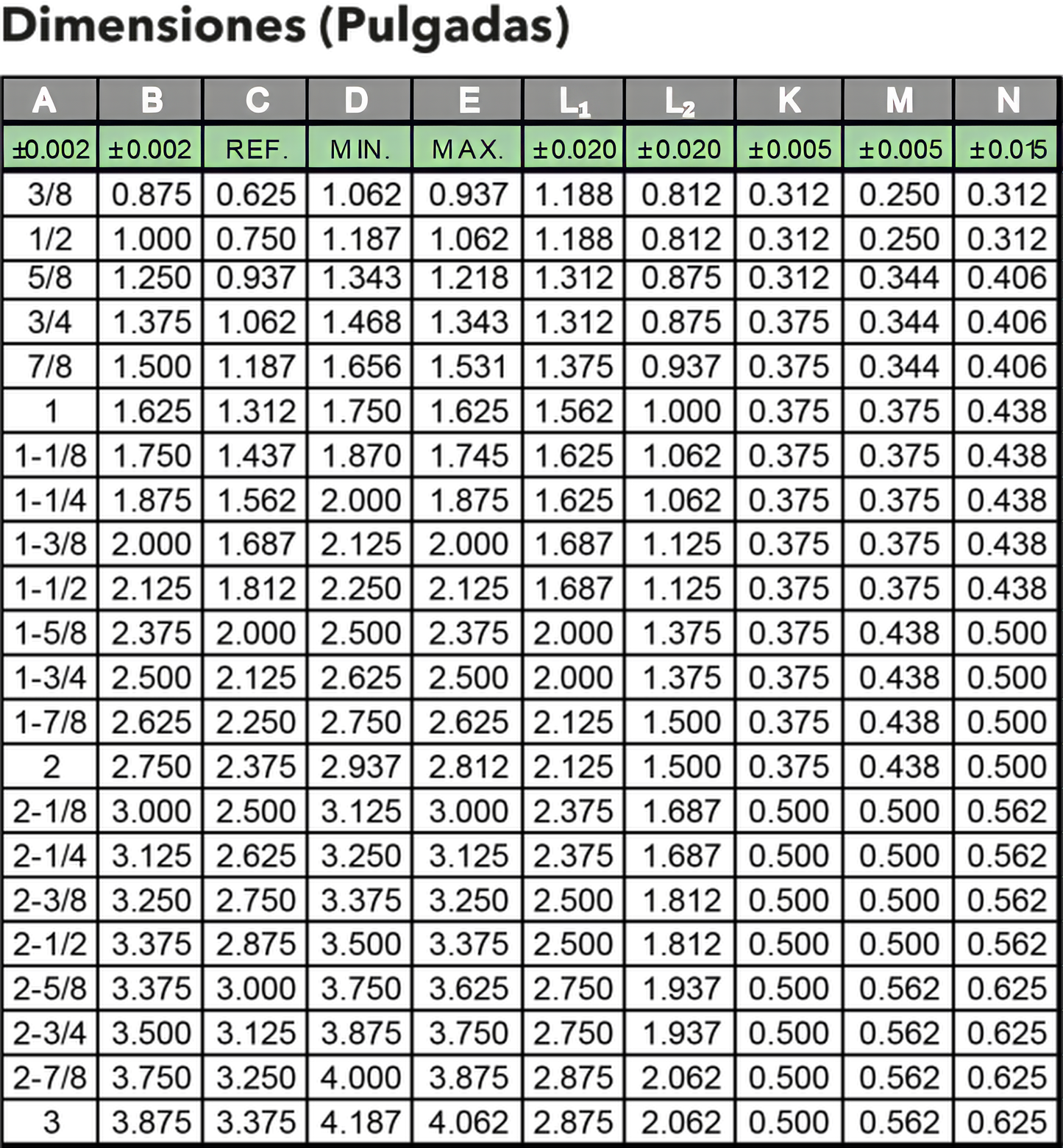Select column header E

click(x=468, y=100)
